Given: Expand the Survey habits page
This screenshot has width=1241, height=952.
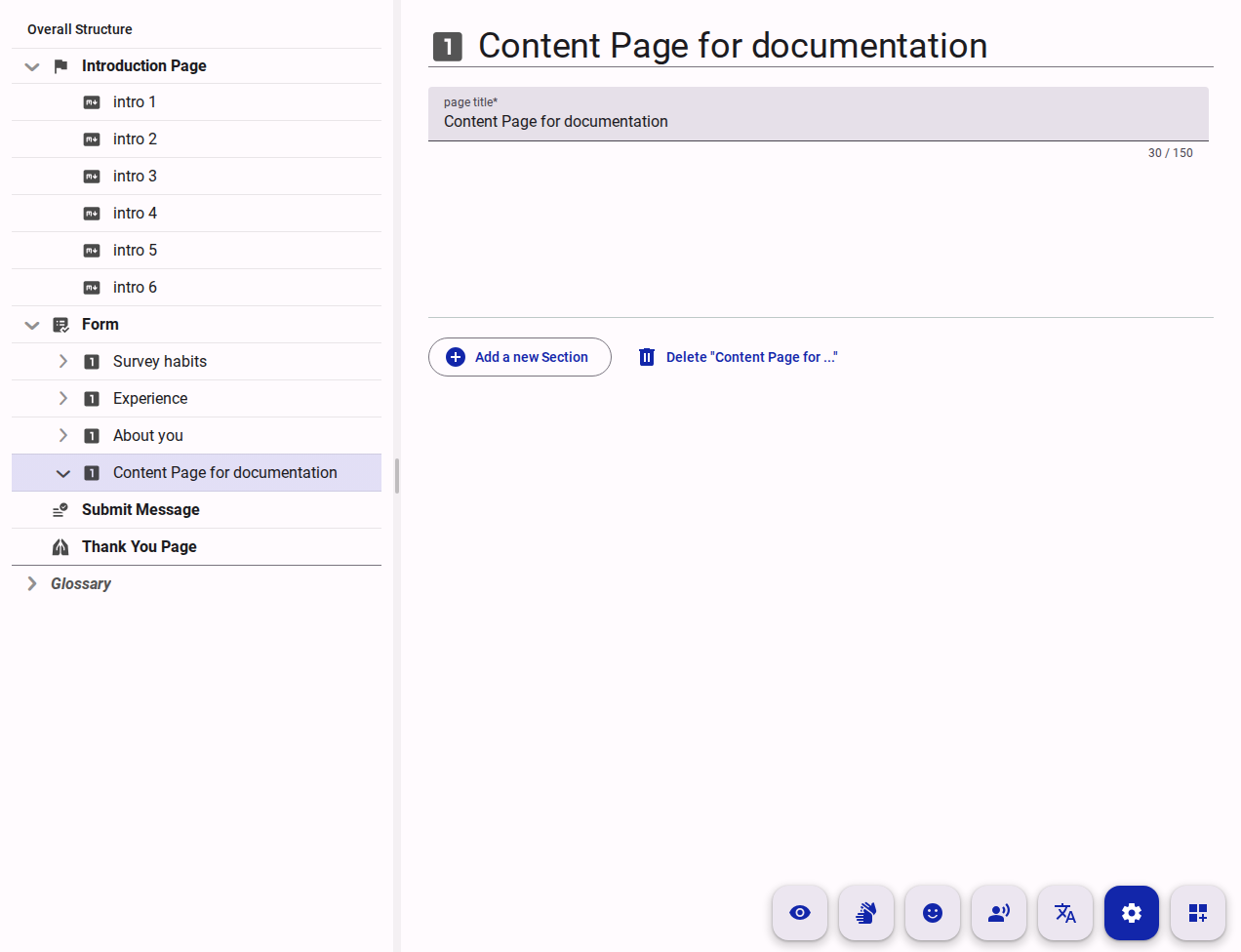Looking at the screenshot, I should click(63, 361).
